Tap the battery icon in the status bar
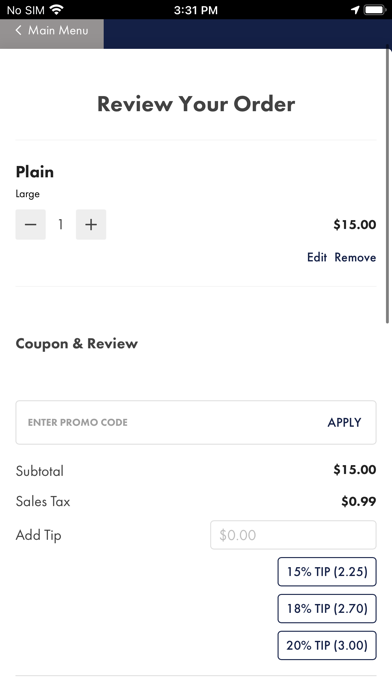Image resolution: width=392 pixels, height=696 pixels. pos(375,9)
